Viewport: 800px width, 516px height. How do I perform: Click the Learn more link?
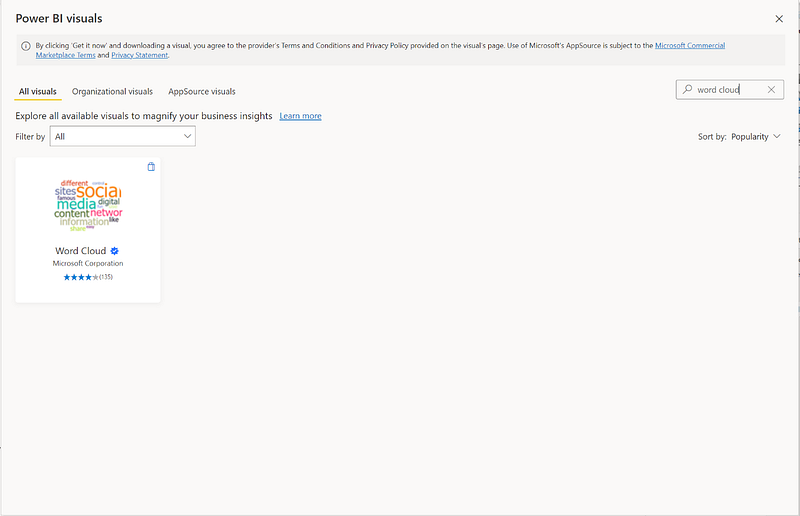tap(301, 116)
